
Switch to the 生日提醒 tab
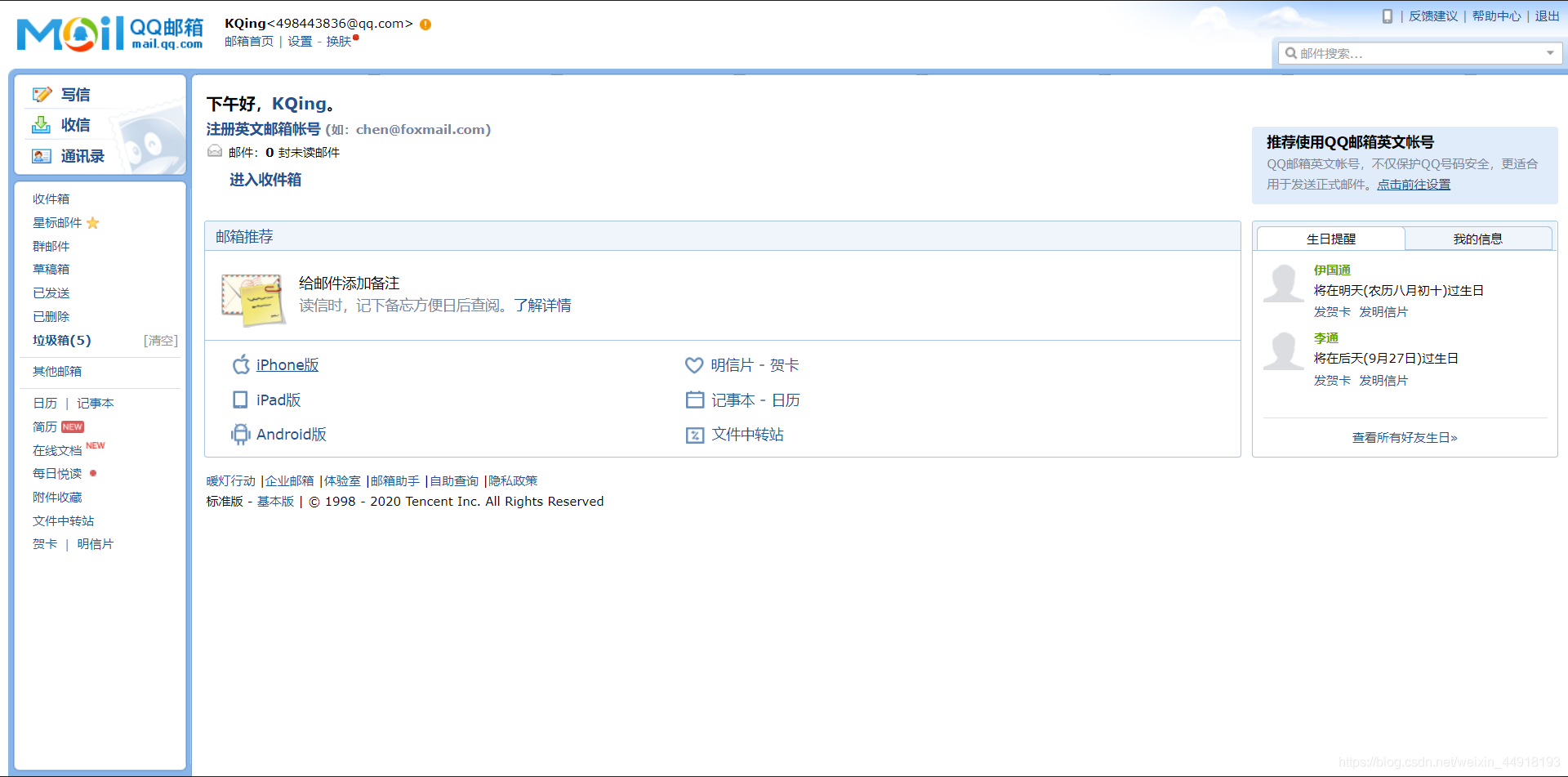(x=1330, y=239)
